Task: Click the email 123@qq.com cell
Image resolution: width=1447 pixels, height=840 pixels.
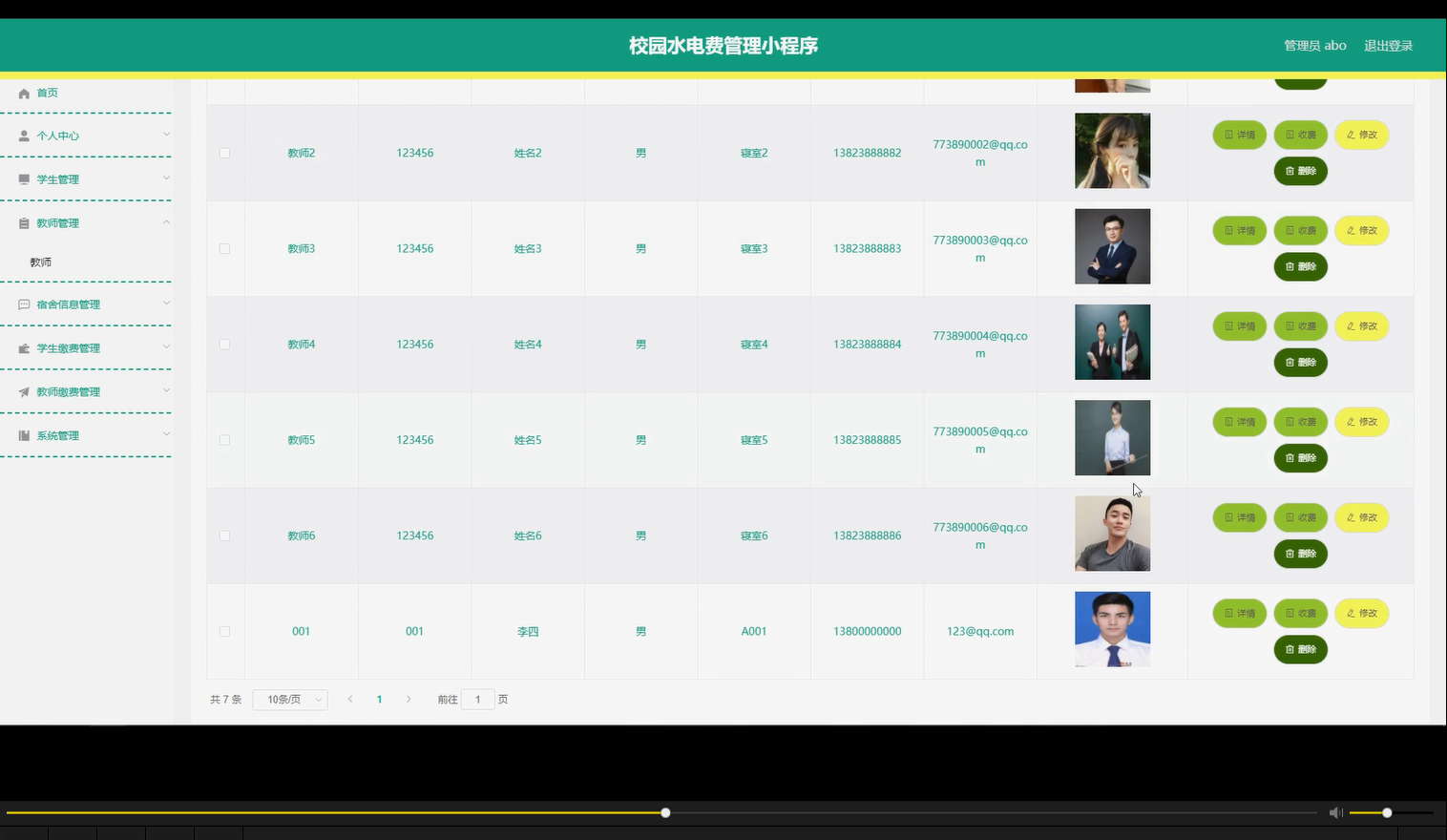Action: click(980, 631)
